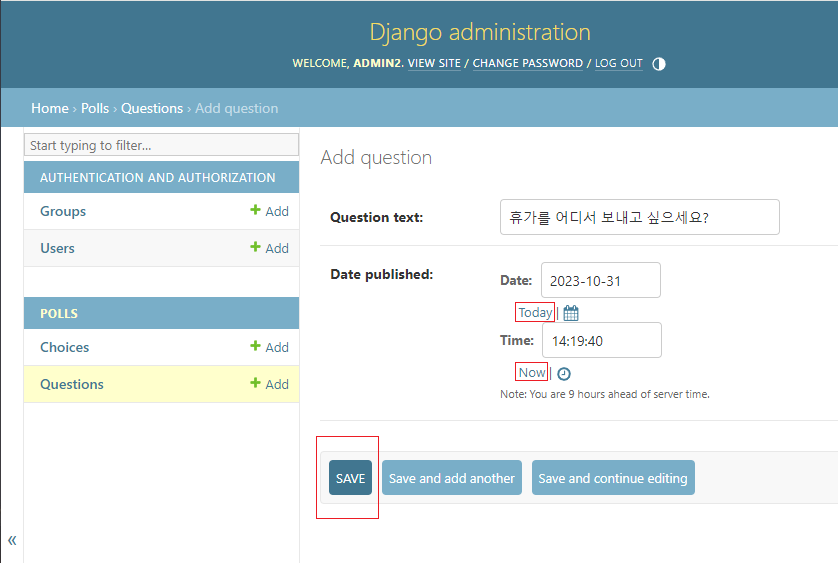Open the CHANGE PASSWORD link

527,63
